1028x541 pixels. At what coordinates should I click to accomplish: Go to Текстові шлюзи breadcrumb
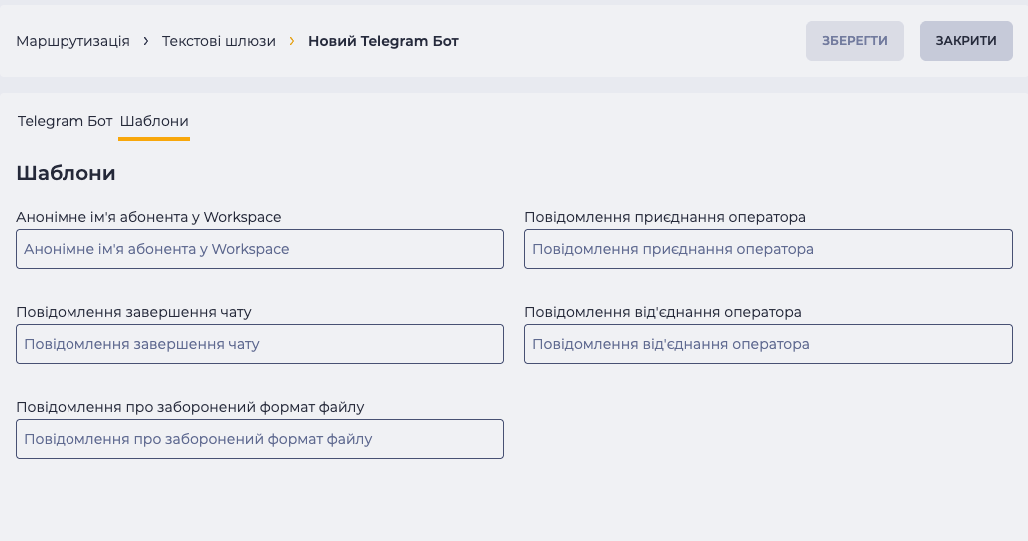[218, 41]
